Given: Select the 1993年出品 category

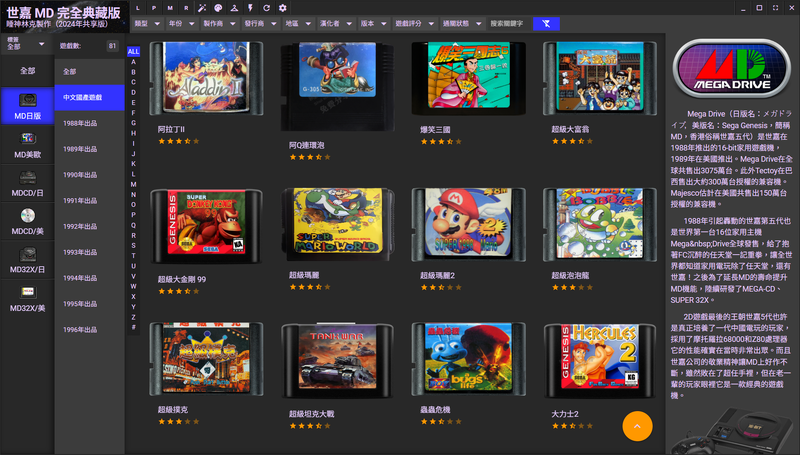Looking at the screenshot, I should (x=90, y=252).
